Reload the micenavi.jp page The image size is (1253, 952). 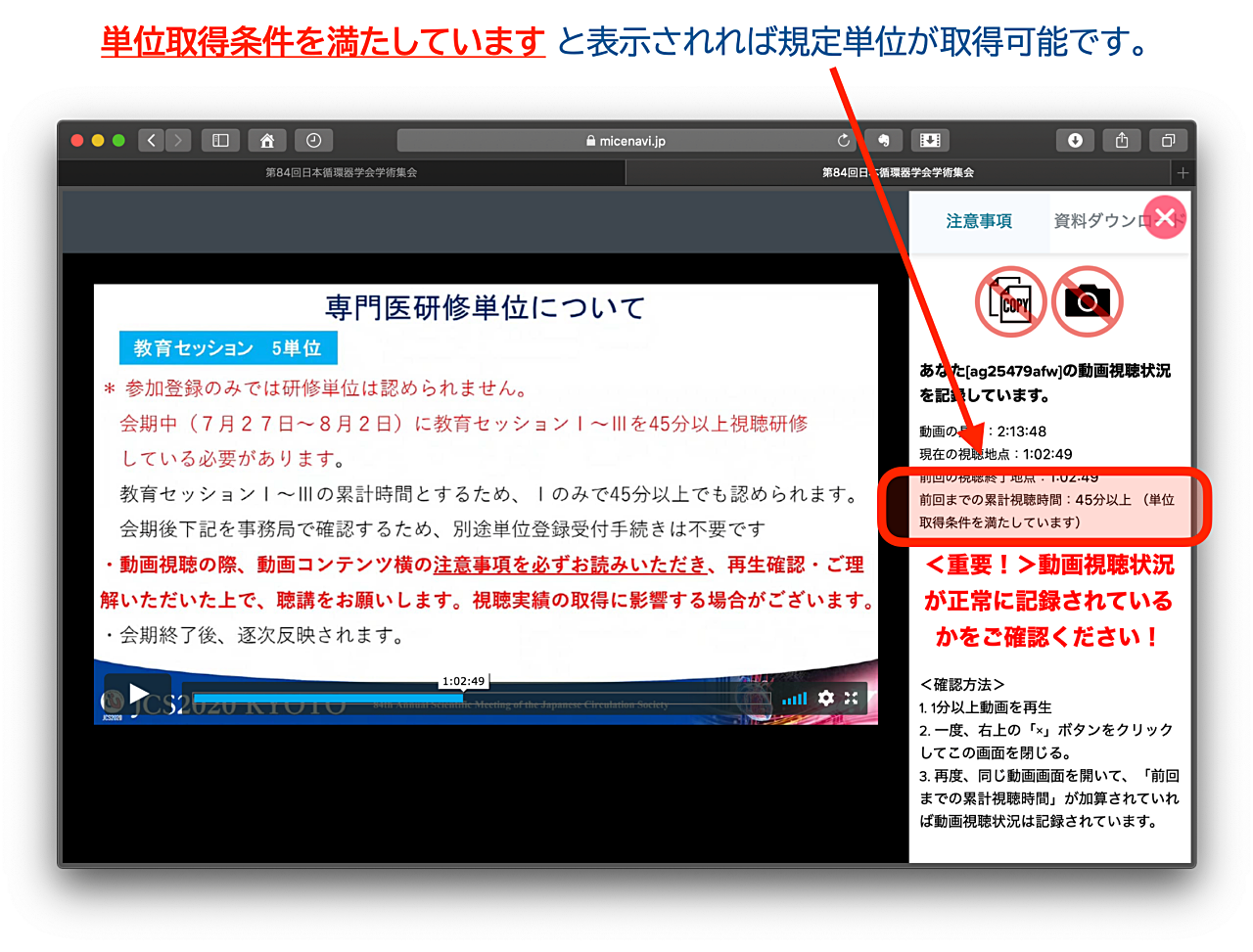pyautogui.click(x=843, y=141)
